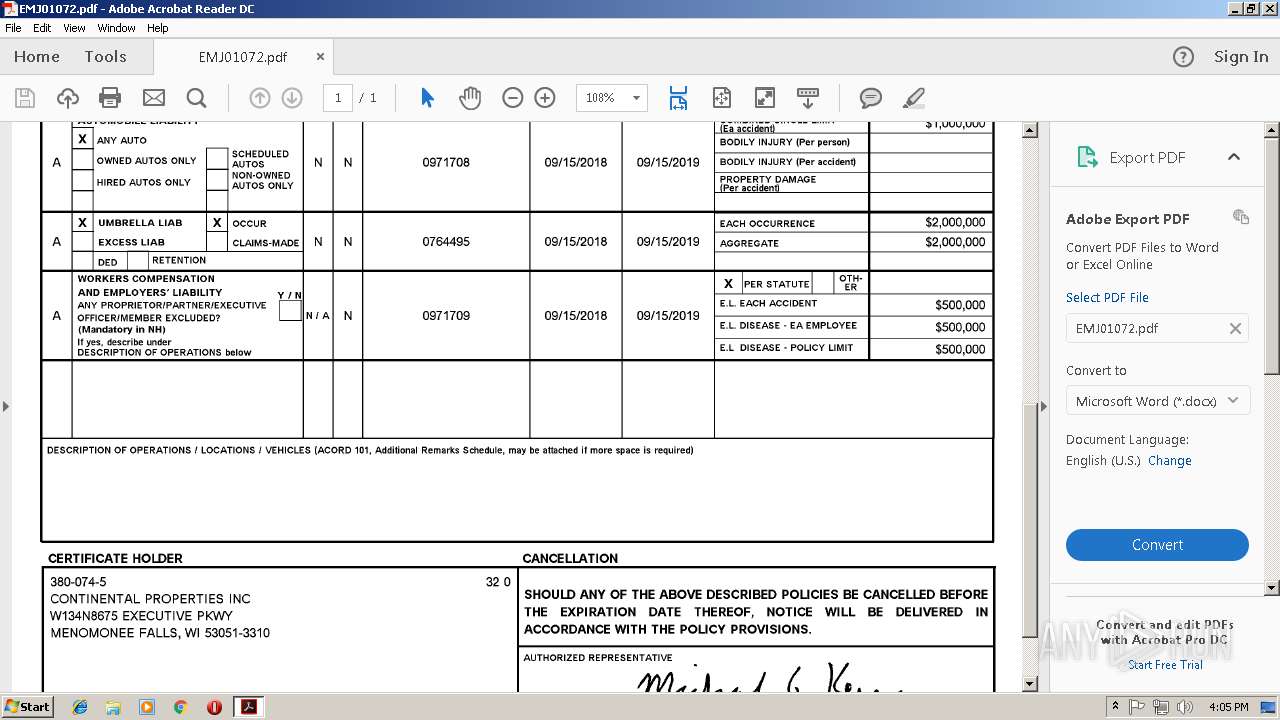Check the EXCESS LIAB box
Viewport: 1280px width, 720px height.
82,242
